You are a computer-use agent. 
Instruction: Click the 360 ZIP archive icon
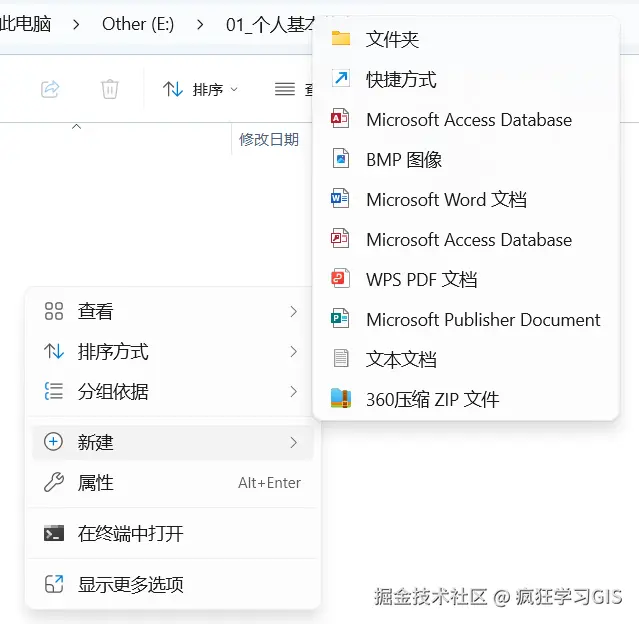pos(341,398)
